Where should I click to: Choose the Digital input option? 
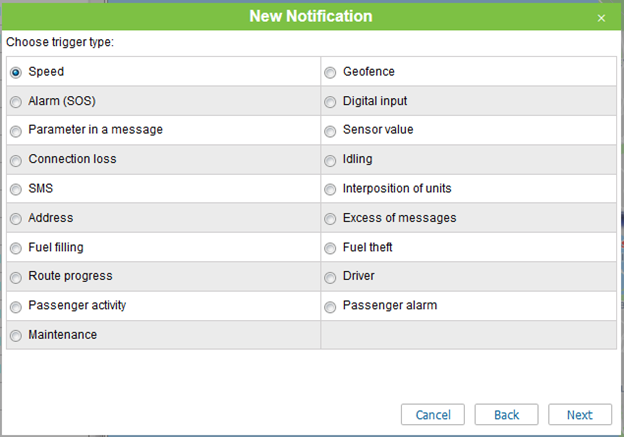click(330, 101)
